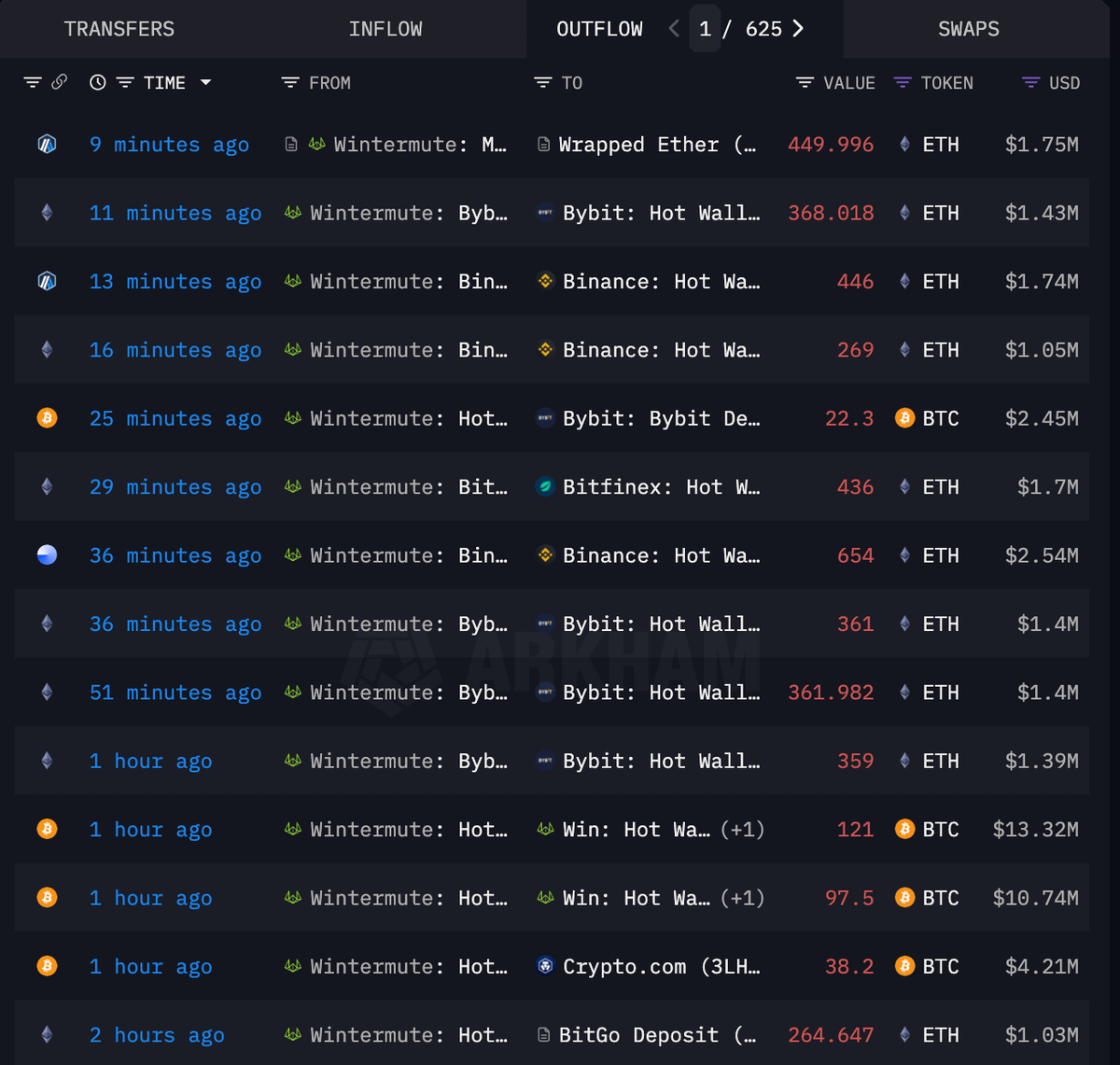This screenshot has height=1065, width=1120.
Task: Click Base chain icon in 36 minutes Binance row
Action: [47, 555]
